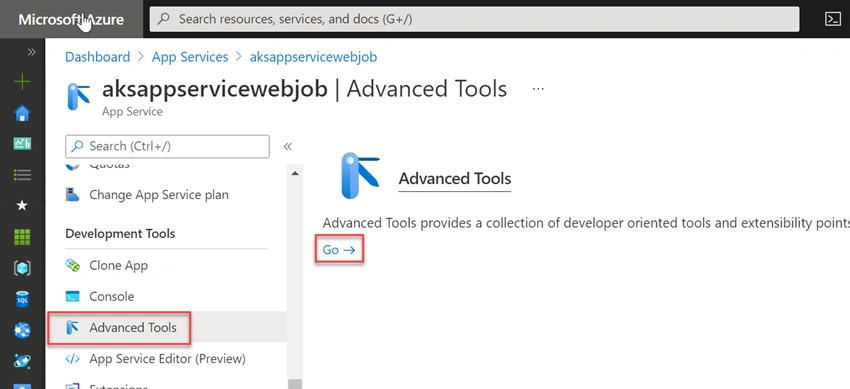Open the Console menu item
Screen dimensions: 850x389
(x=112, y=296)
